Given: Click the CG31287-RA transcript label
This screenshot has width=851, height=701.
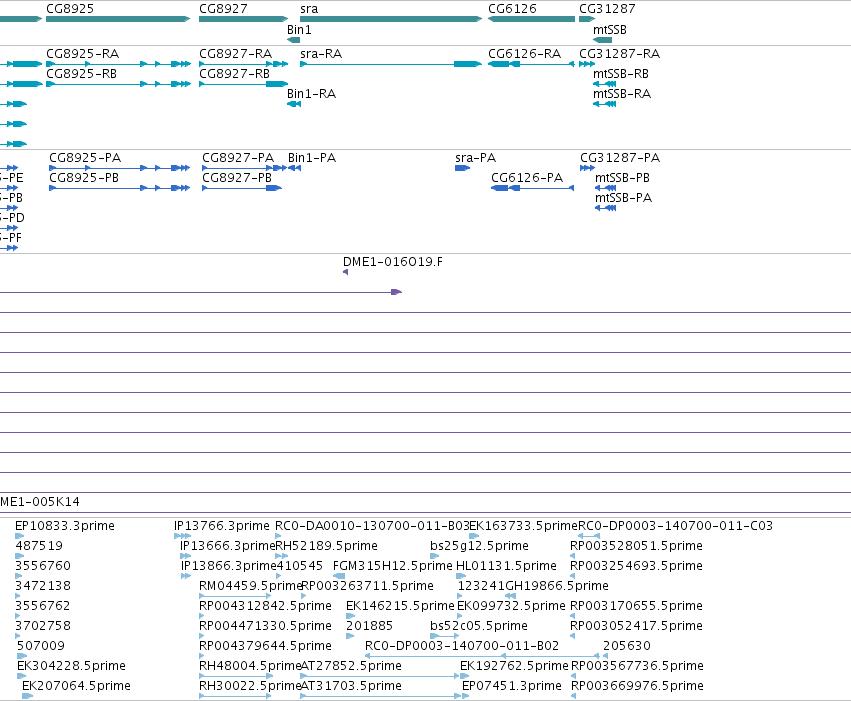Looking at the screenshot, I should (619, 54).
